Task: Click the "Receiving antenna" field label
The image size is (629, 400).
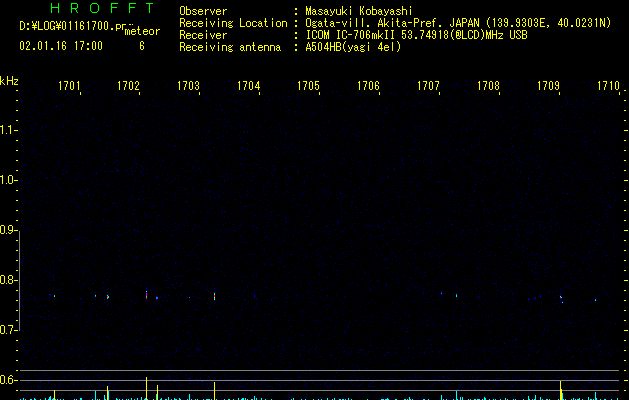Action: [x=230, y=47]
